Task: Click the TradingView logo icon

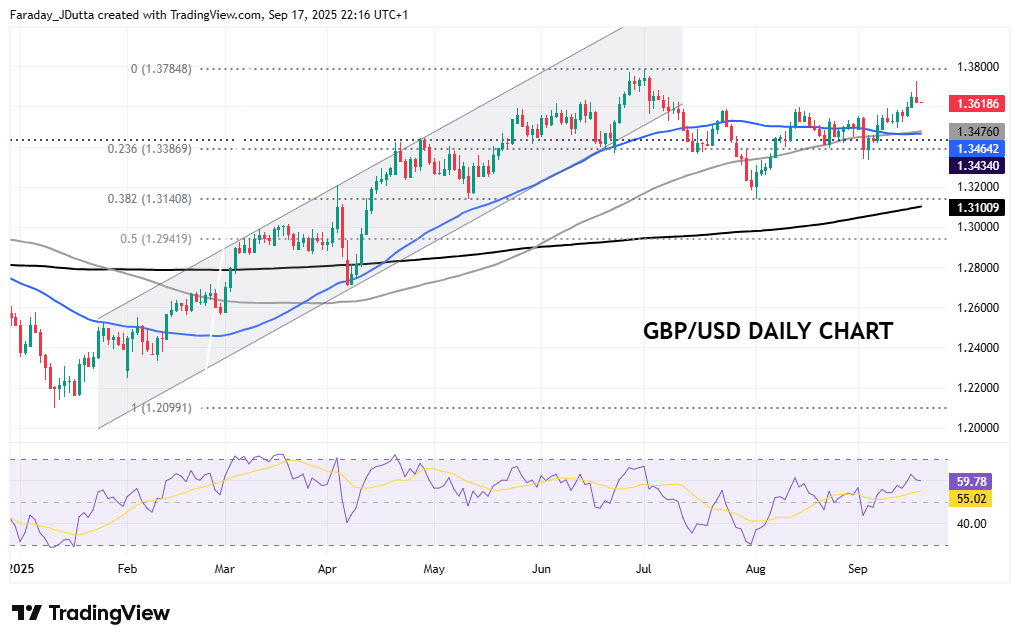Action: (x=27, y=613)
